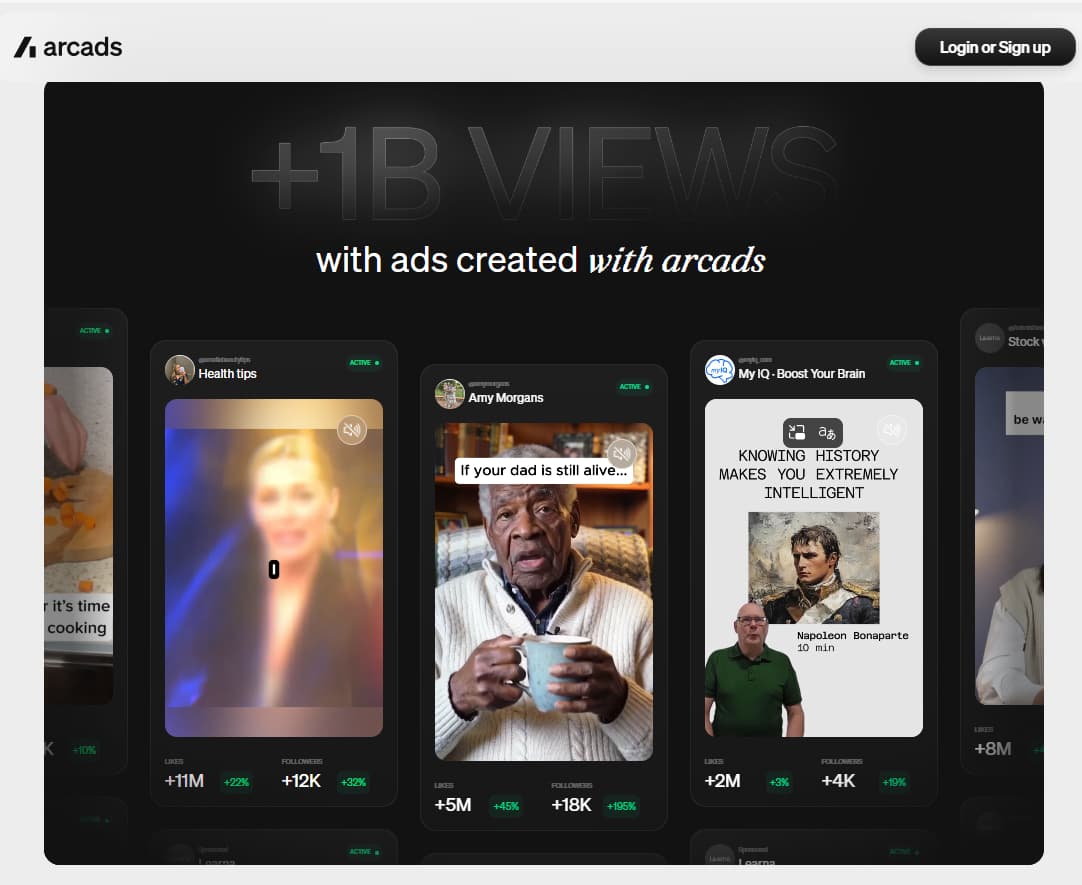Screen dimensions: 1082x885
Task: Click the +10% badge on leftmost card
Action: click(x=84, y=750)
